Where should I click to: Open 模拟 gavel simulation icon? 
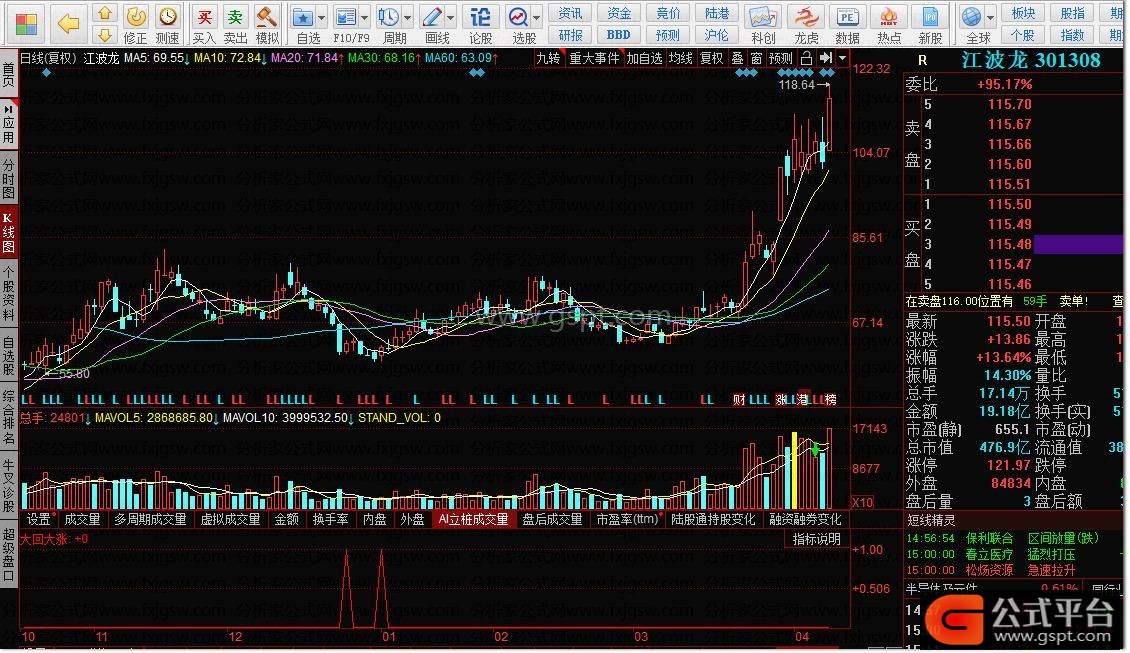pos(267,16)
